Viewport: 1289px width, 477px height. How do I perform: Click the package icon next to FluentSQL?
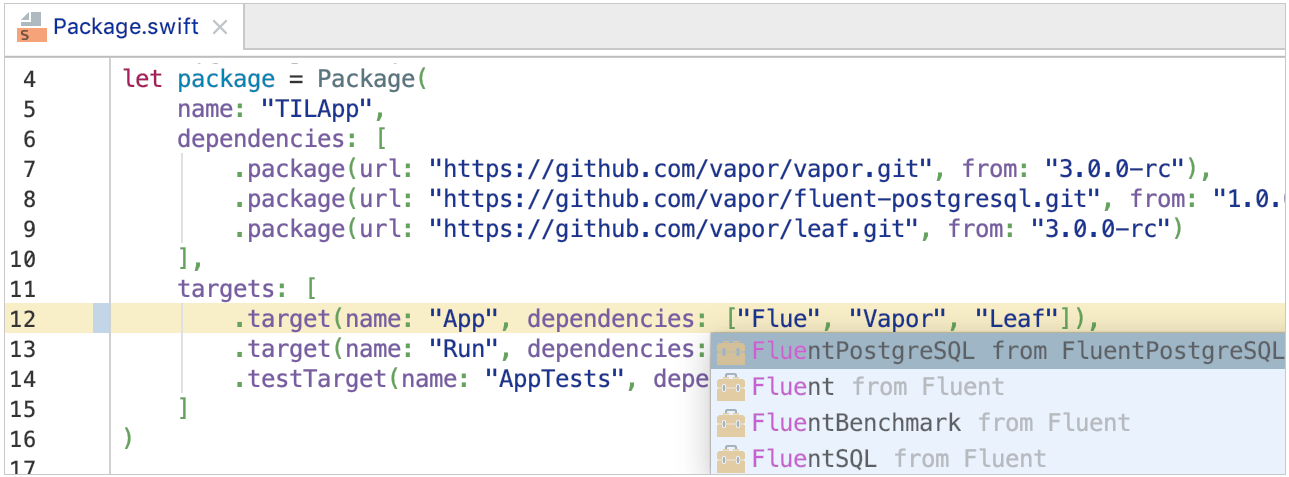[732, 459]
